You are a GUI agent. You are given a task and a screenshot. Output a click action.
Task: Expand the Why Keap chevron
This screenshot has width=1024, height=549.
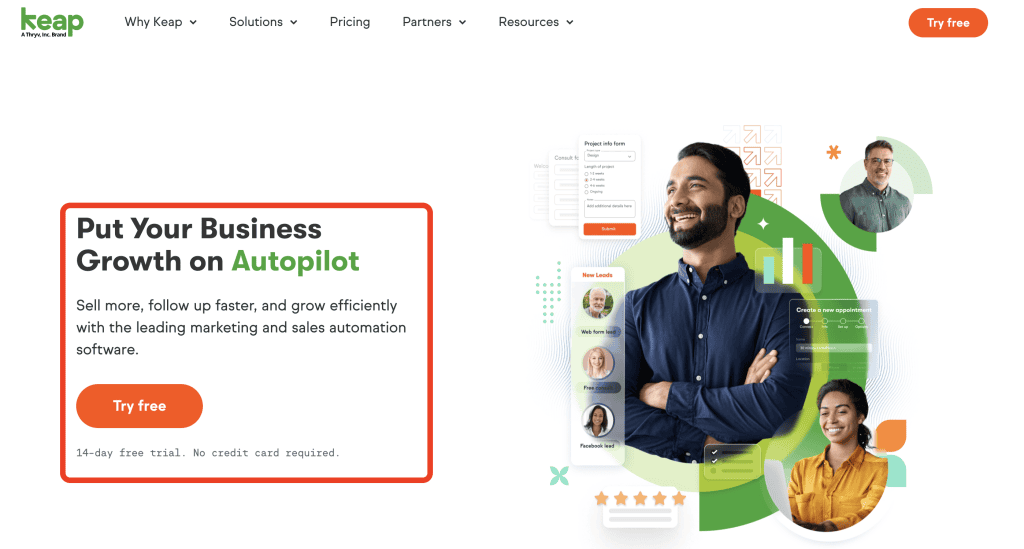(193, 22)
